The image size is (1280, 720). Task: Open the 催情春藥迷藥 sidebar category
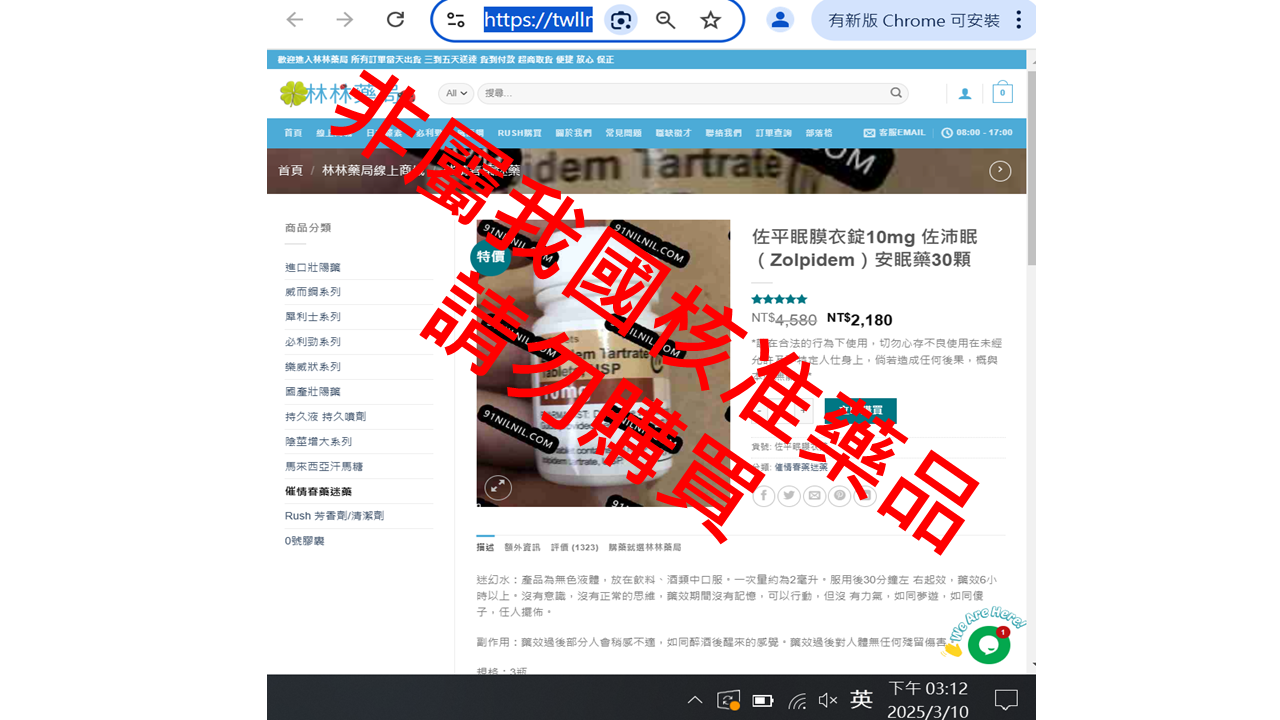pos(318,491)
